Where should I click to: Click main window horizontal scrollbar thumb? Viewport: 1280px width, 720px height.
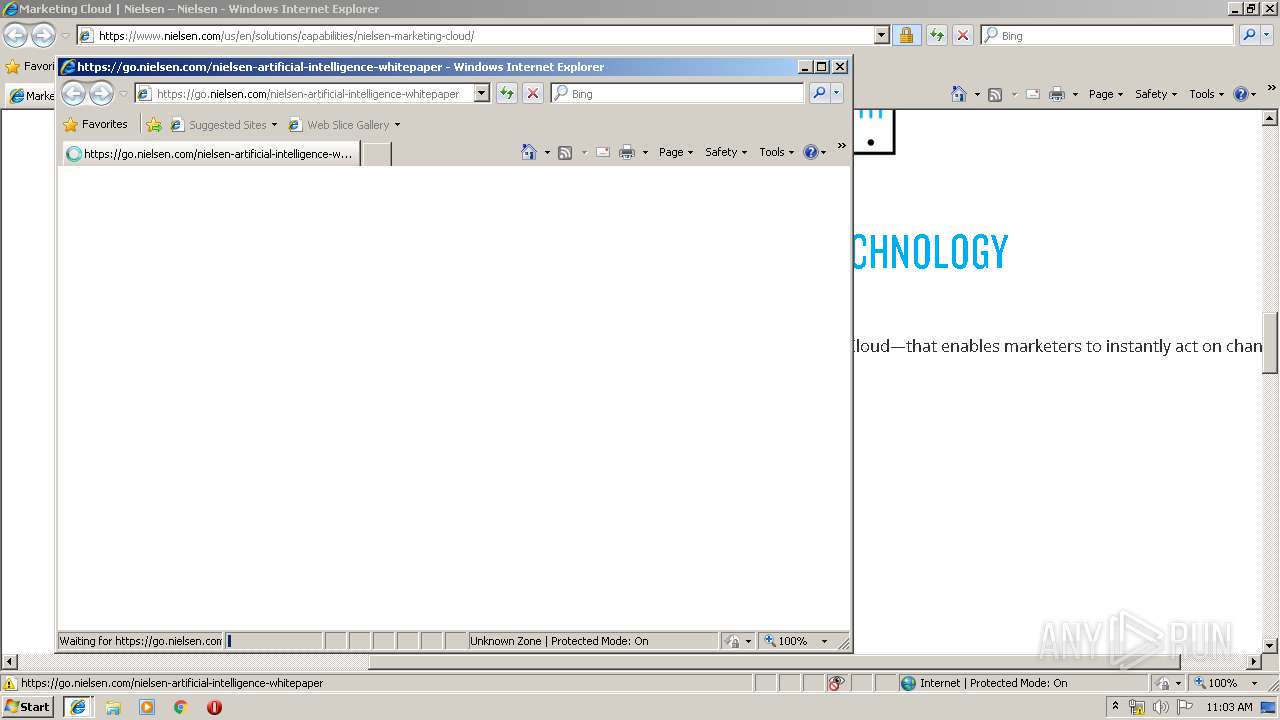pos(774,662)
